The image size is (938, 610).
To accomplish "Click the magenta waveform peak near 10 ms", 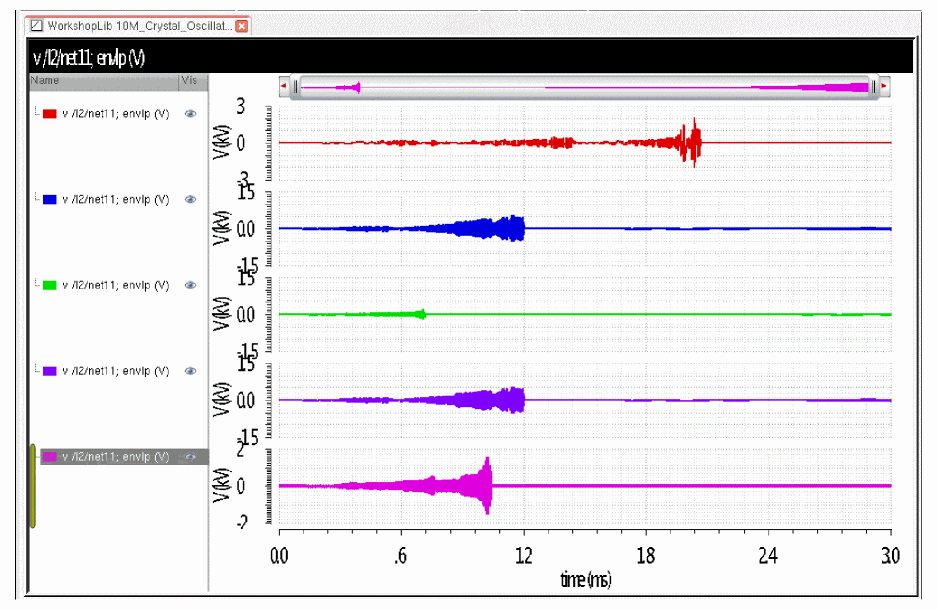I will click(486, 485).
